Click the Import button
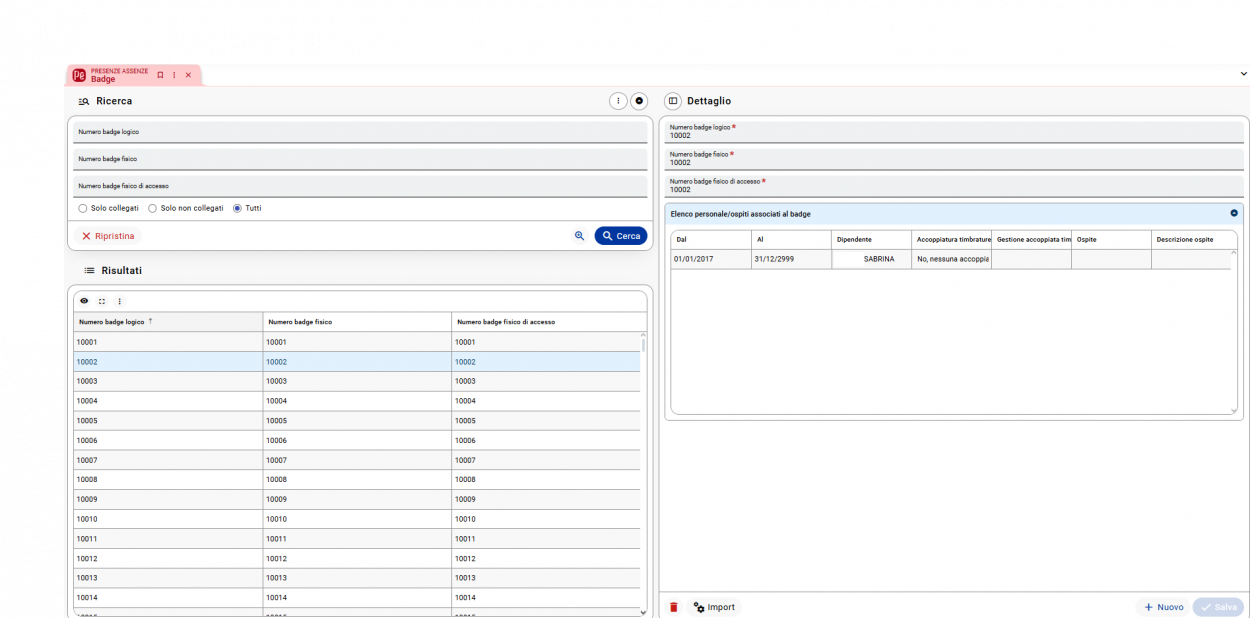This screenshot has height=618, width=1250. 714,607
